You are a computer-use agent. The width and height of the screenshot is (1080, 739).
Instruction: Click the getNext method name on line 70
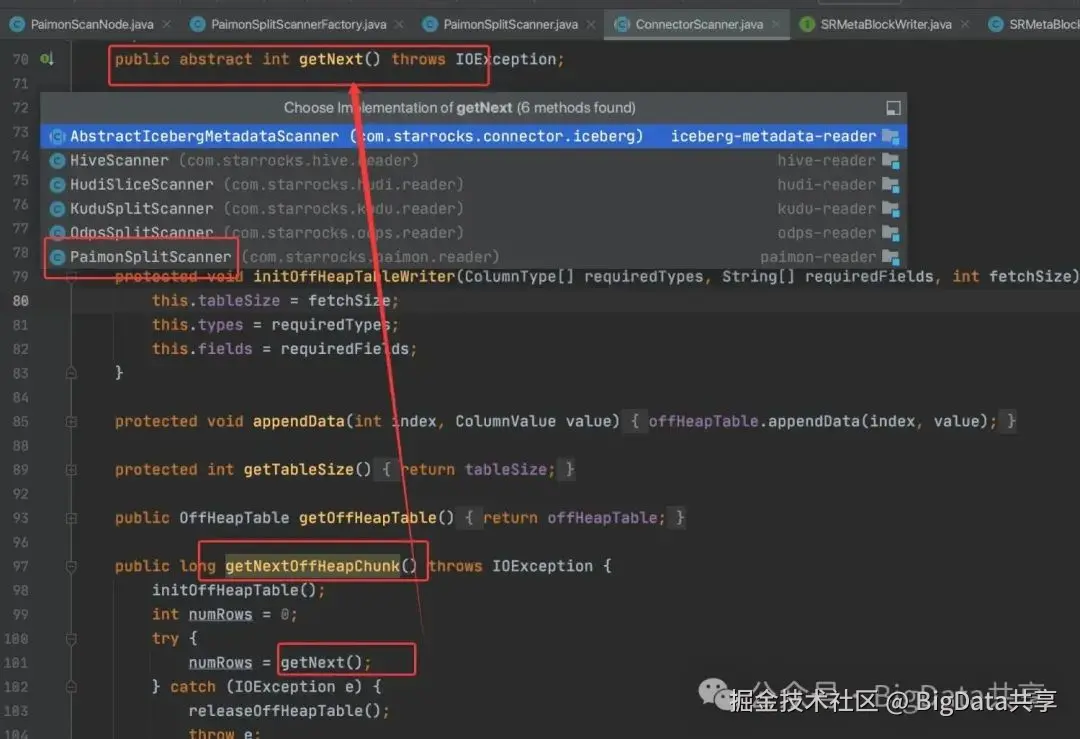pyautogui.click(x=331, y=59)
